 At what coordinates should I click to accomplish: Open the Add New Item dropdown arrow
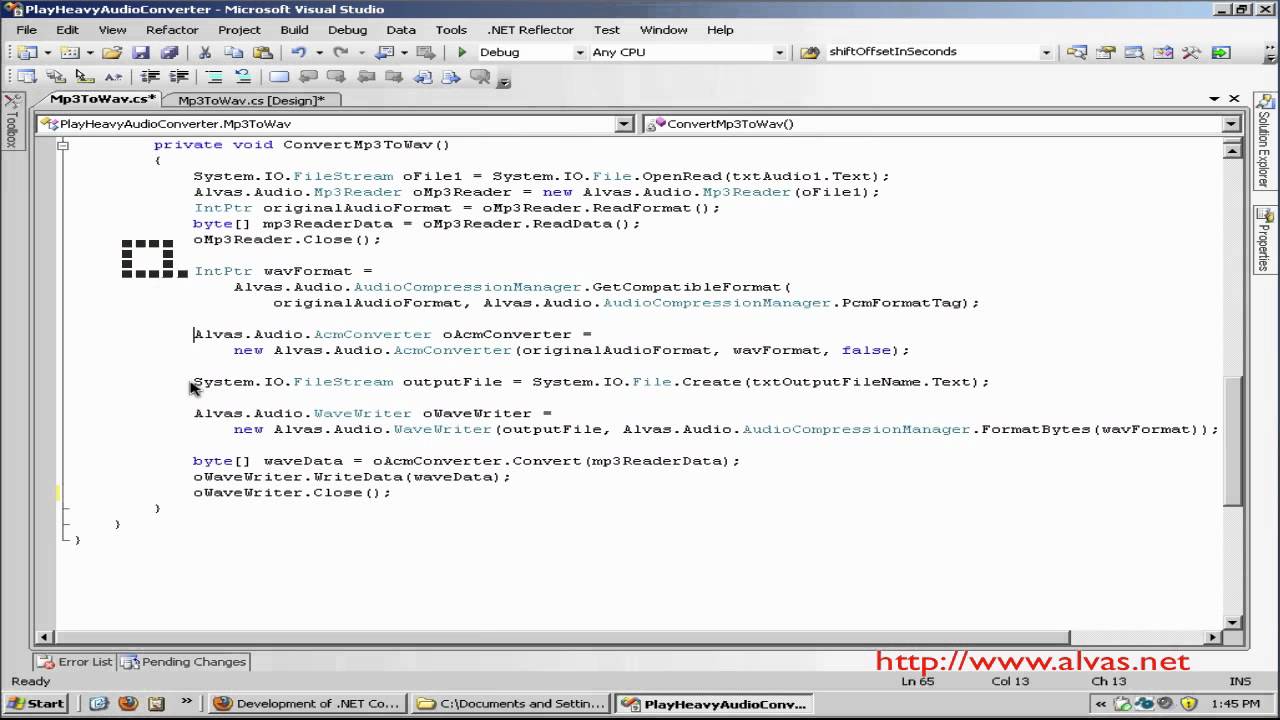point(90,52)
